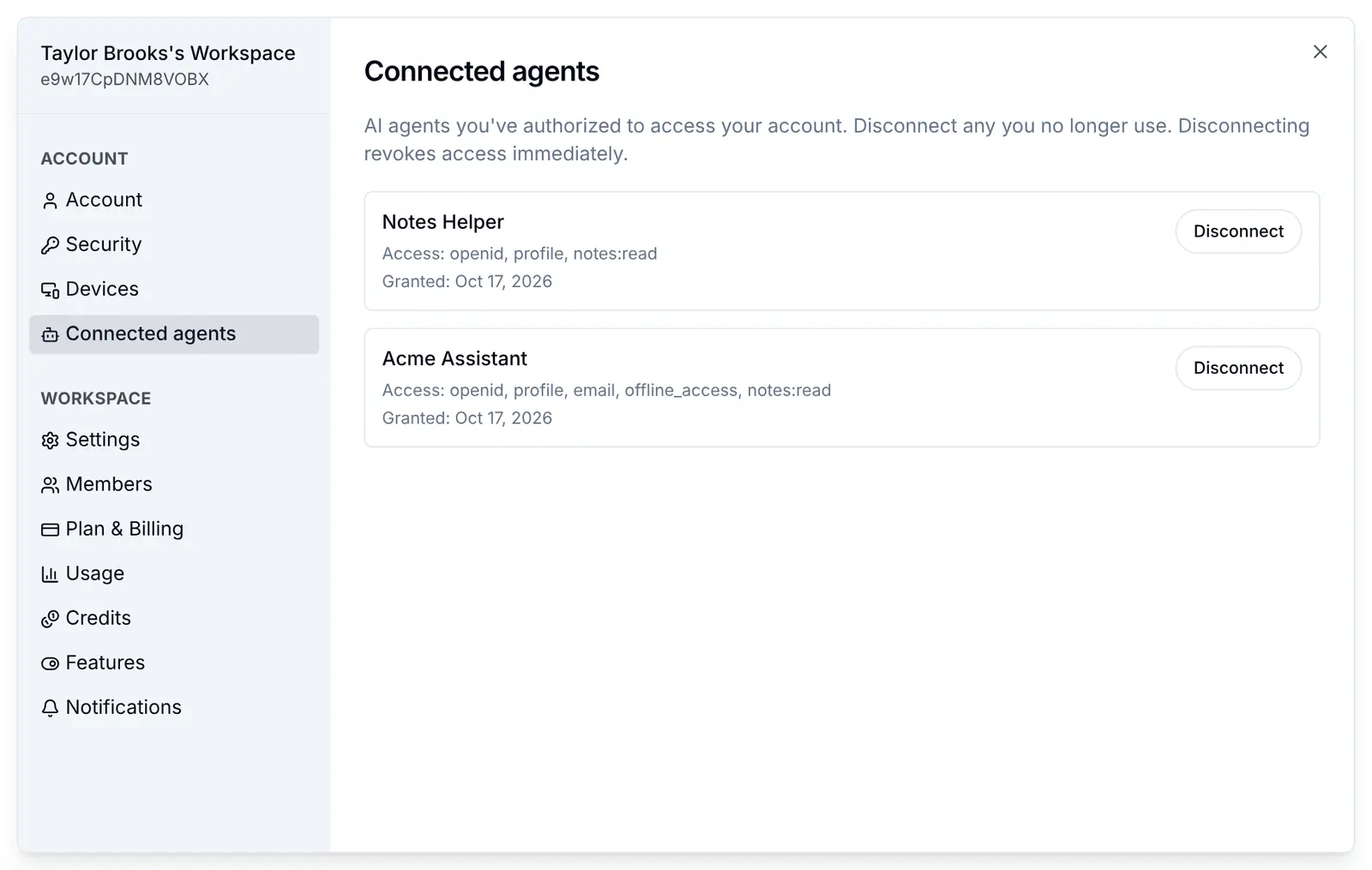
Task: Click the Credits coins icon
Action: click(50, 618)
